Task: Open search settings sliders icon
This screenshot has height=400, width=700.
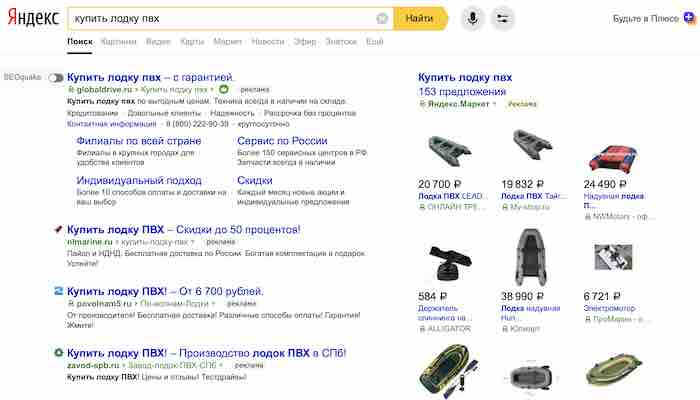Action: coord(502,18)
